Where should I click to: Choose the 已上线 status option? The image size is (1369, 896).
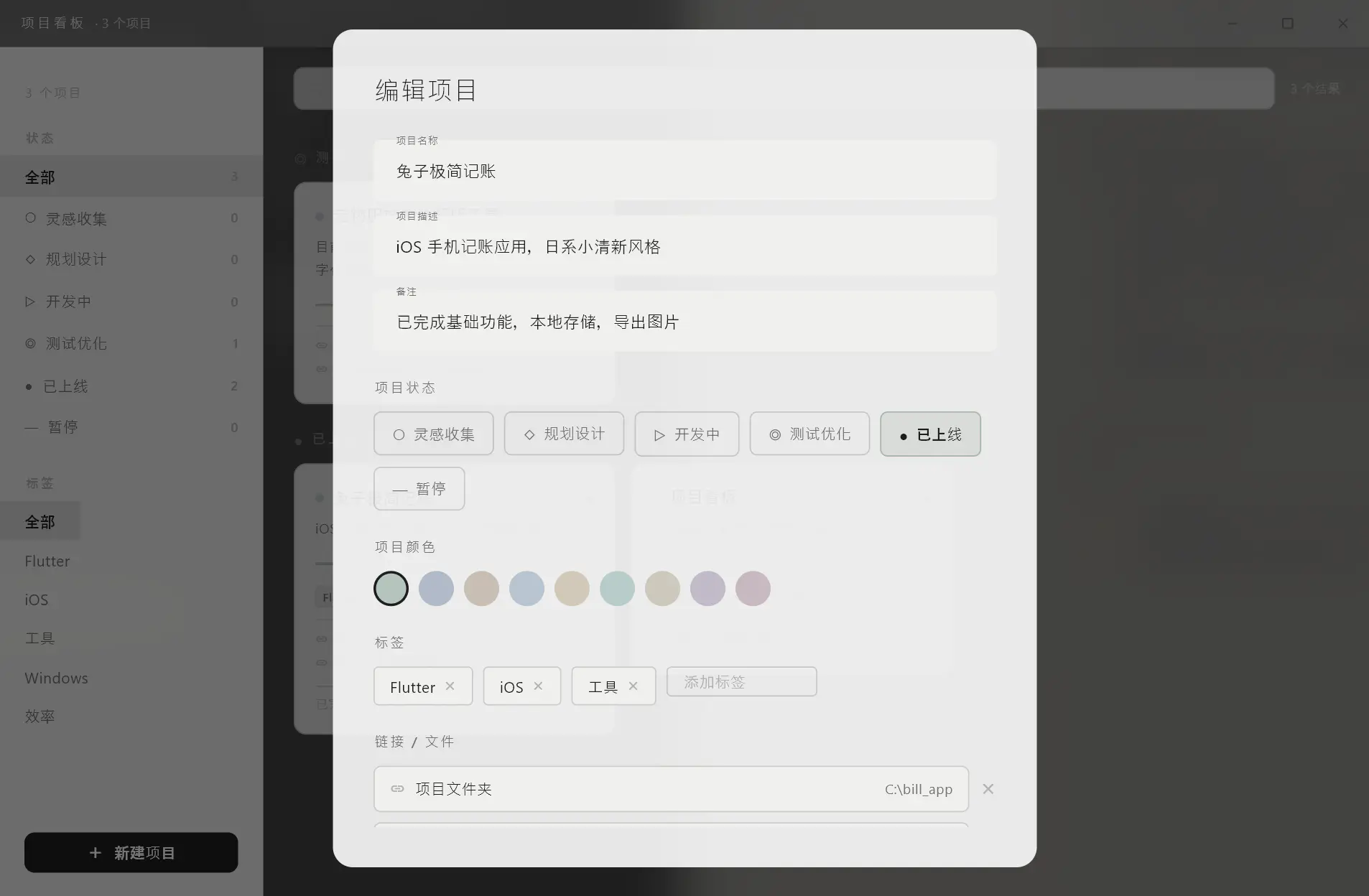(930, 434)
